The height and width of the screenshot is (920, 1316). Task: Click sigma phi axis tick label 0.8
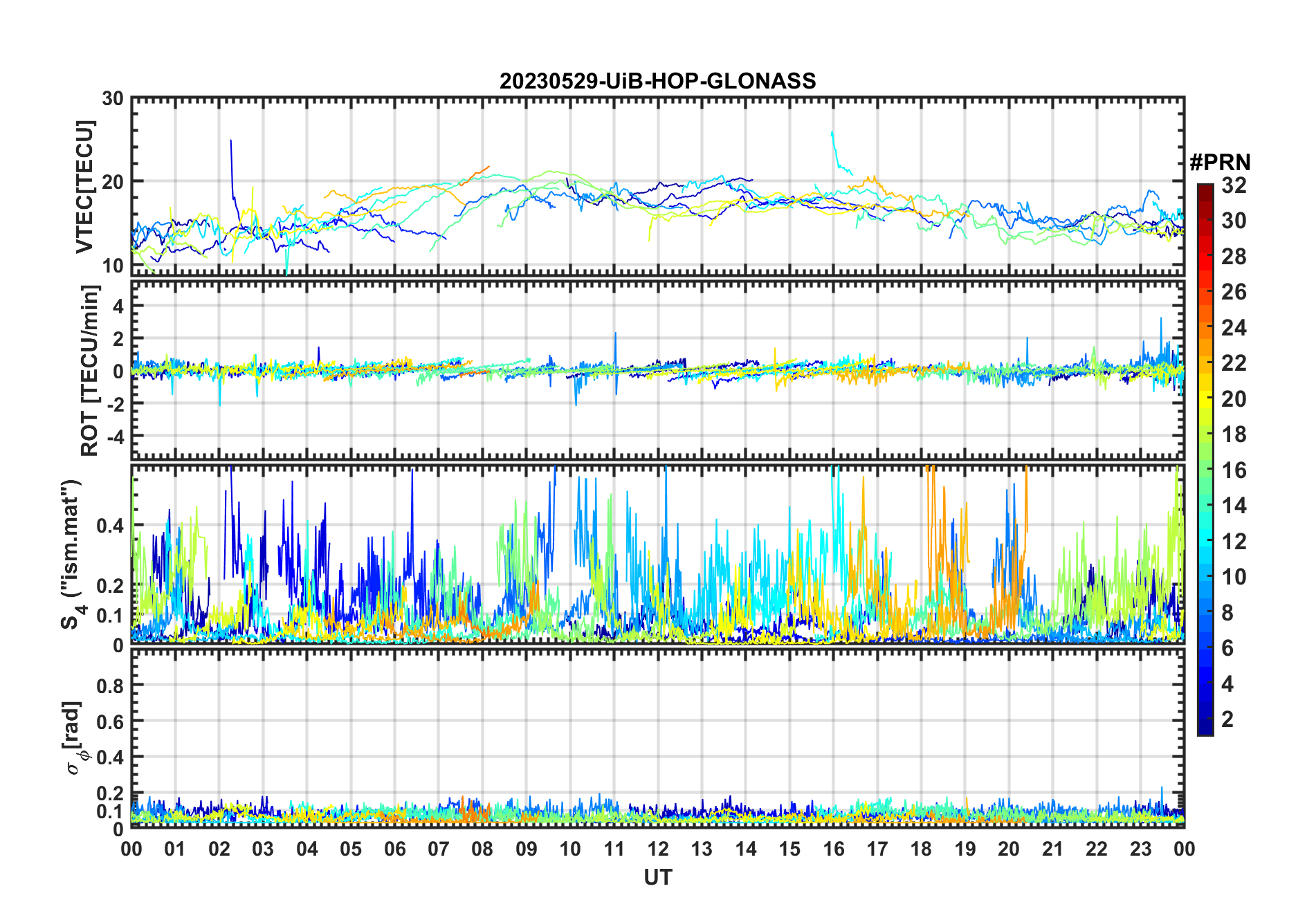pos(110,686)
